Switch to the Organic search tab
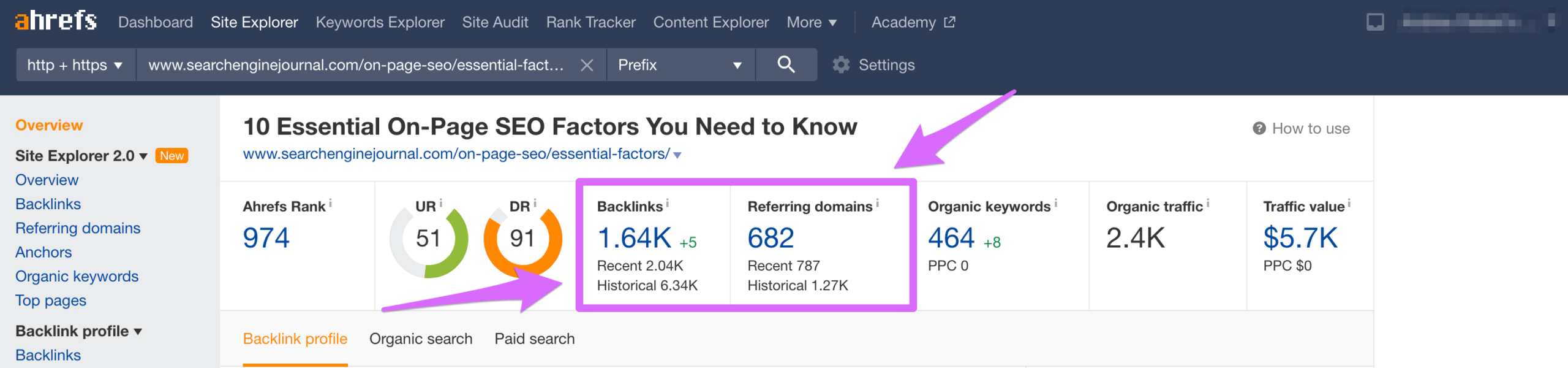The width and height of the screenshot is (1568, 368). tap(421, 339)
